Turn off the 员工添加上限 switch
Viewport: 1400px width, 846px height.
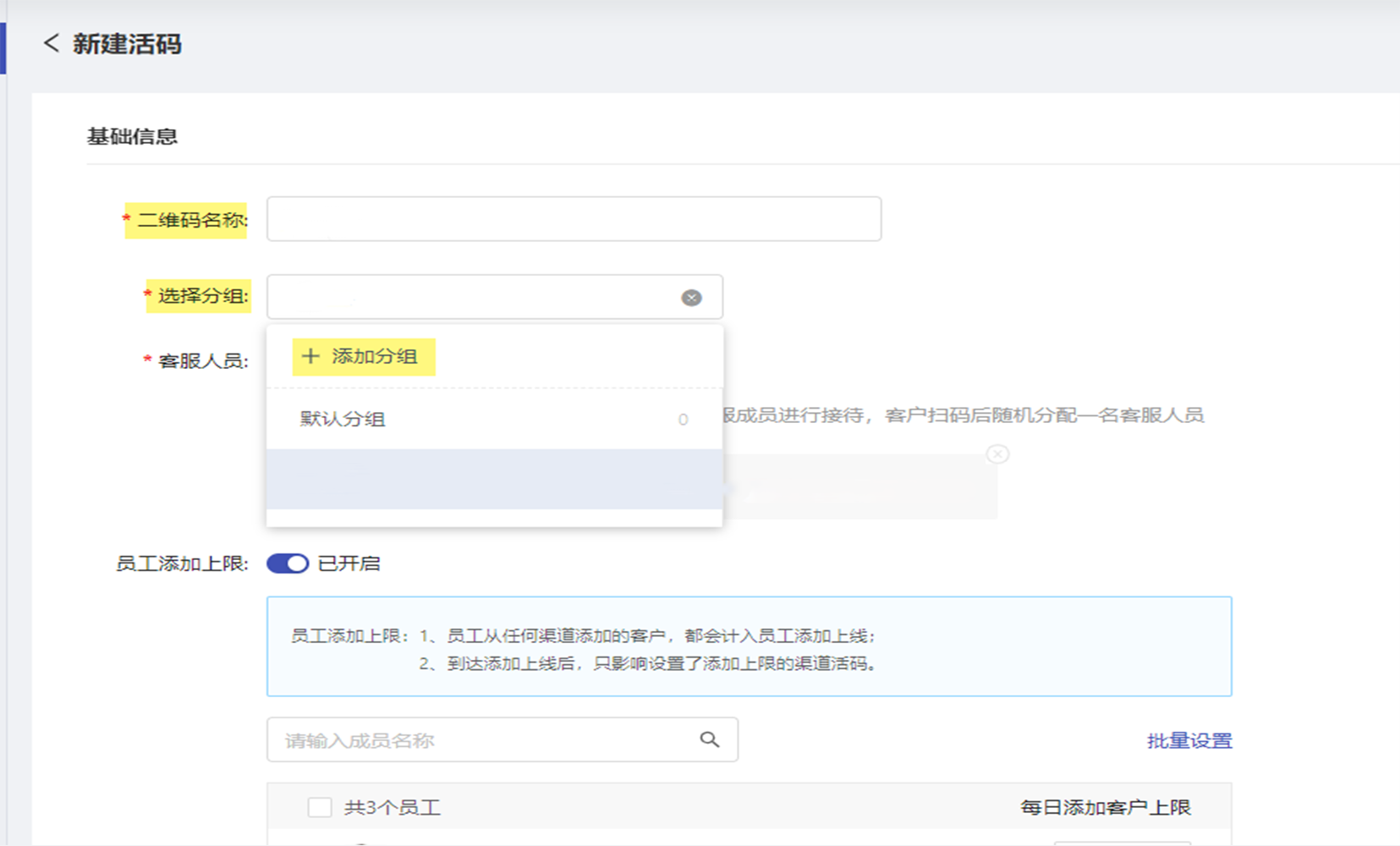[x=288, y=563]
